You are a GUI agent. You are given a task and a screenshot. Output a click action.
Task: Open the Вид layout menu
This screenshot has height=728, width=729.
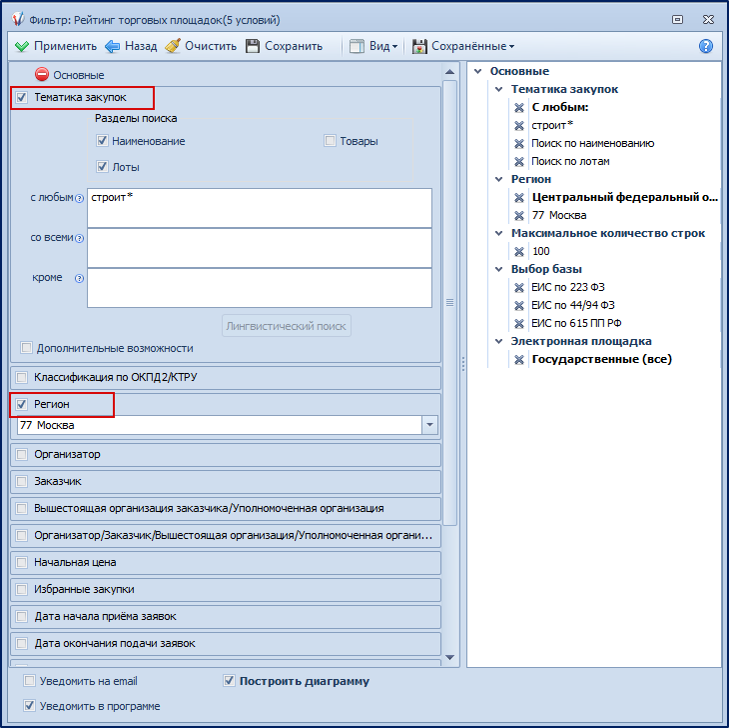373,46
